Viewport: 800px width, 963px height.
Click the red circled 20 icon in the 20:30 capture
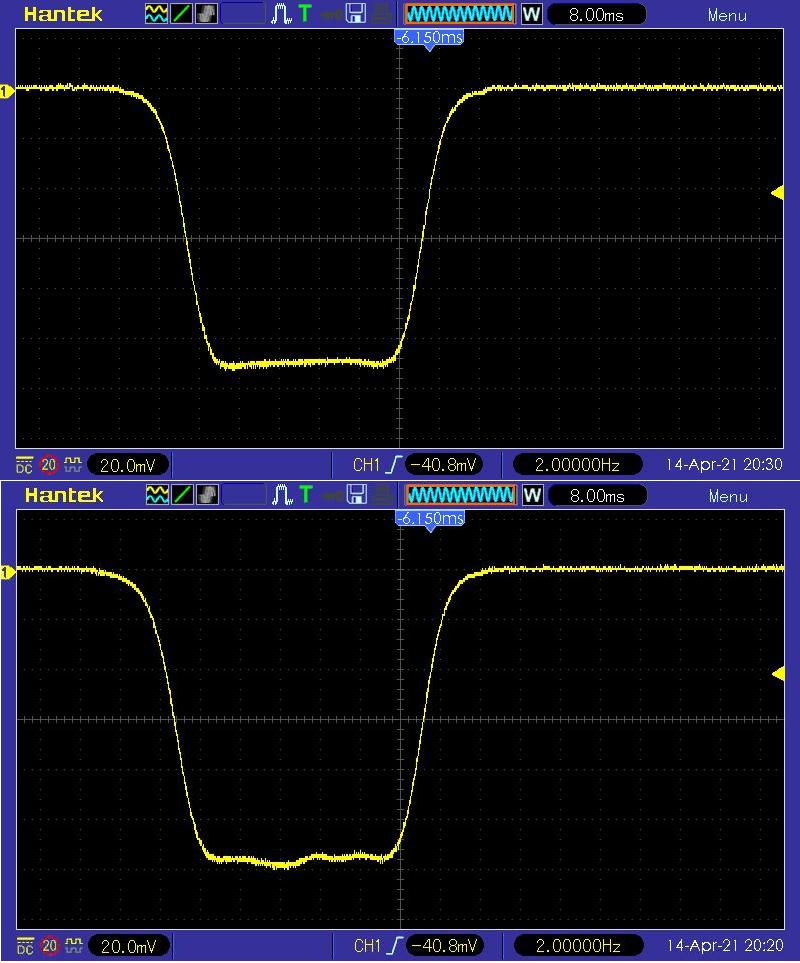49,465
